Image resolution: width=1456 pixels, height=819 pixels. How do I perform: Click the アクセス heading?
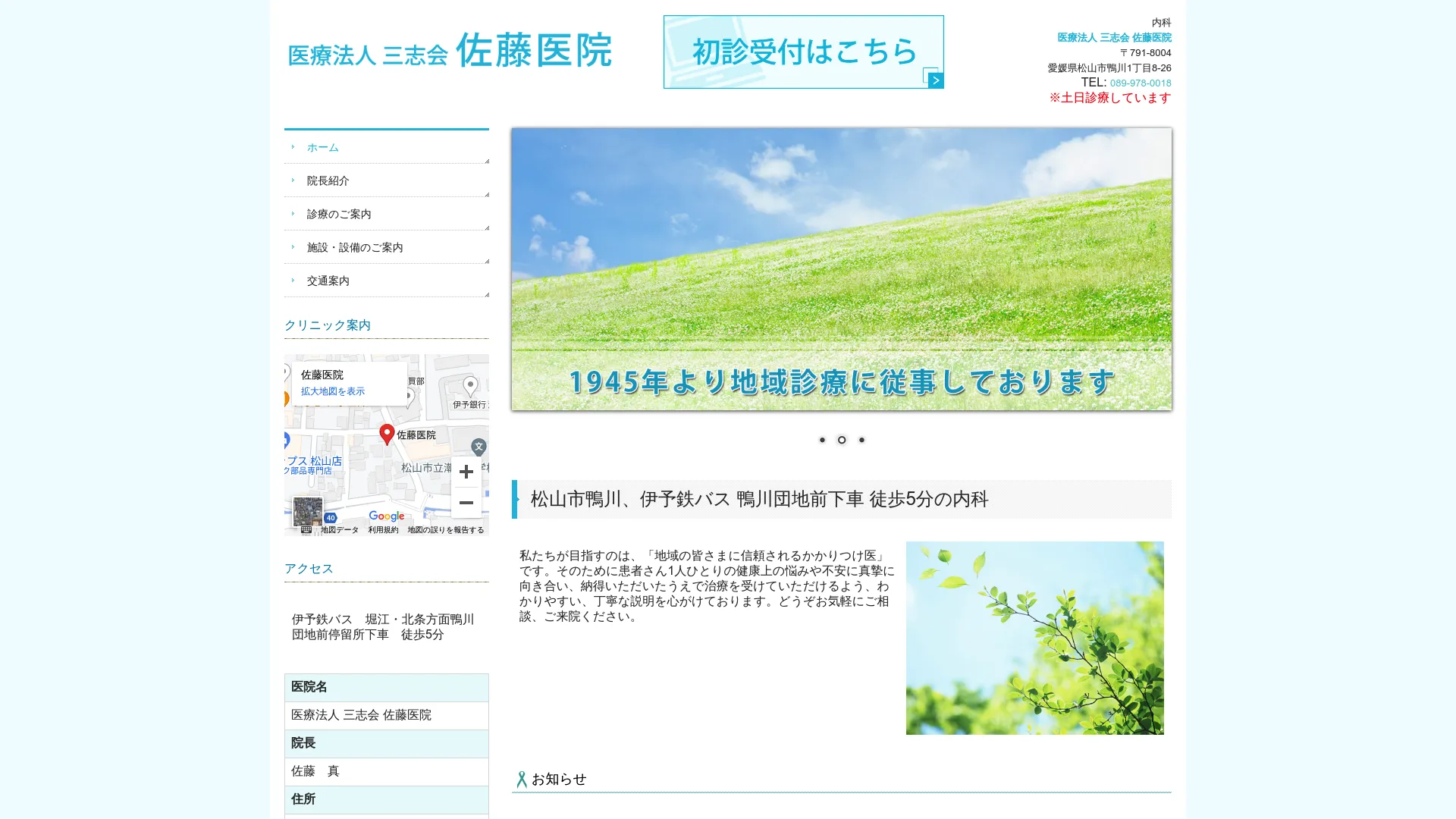(x=309, y=569)
